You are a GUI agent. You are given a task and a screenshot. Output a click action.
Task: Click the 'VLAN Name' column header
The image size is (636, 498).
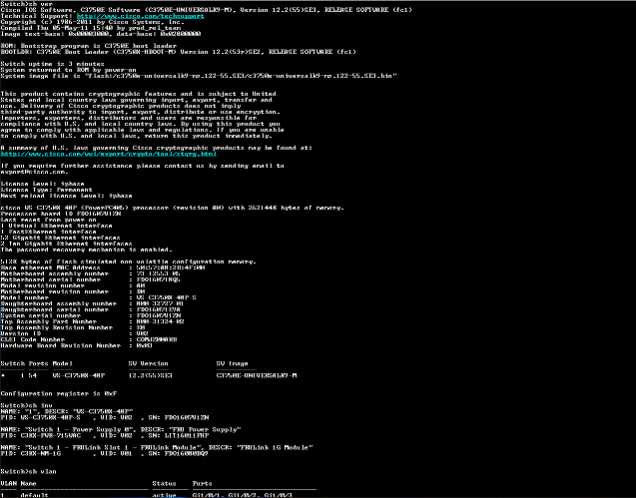click(18, 484)
